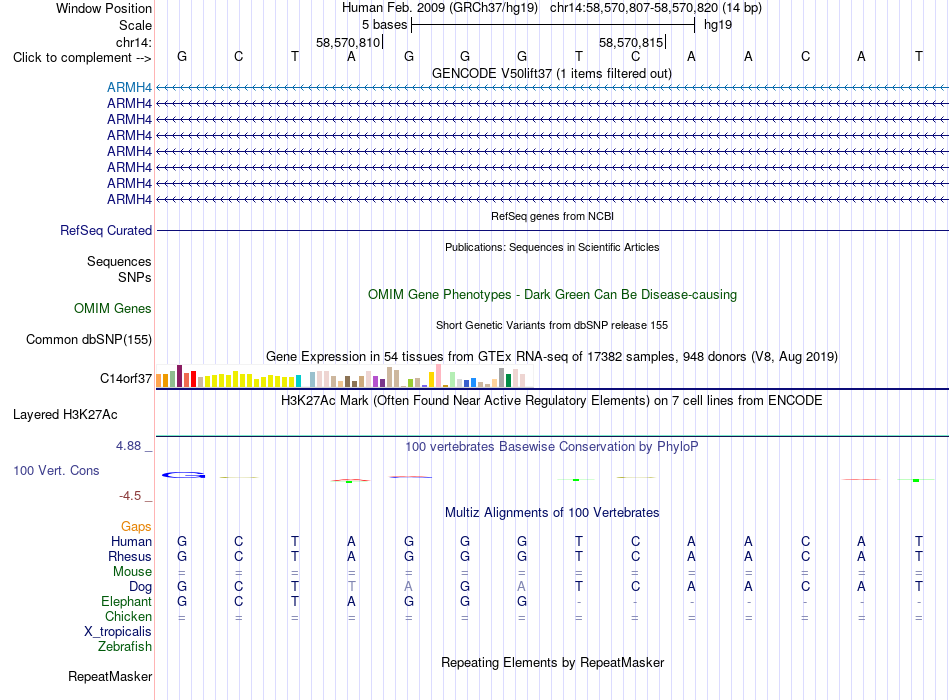Click the orange Gaps label
The height and width of the screenshot is (700, 950).
click(x=136, y=527)
